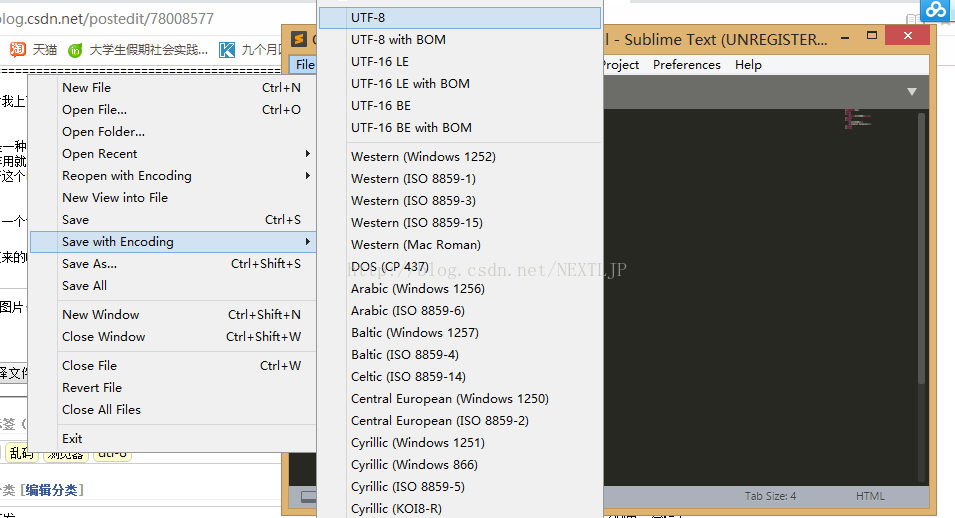The width and height of the screenshot is (955, 518).
Task: Select Cyrillic (ISO 8859-5) encoding
Action: point(460,486)
